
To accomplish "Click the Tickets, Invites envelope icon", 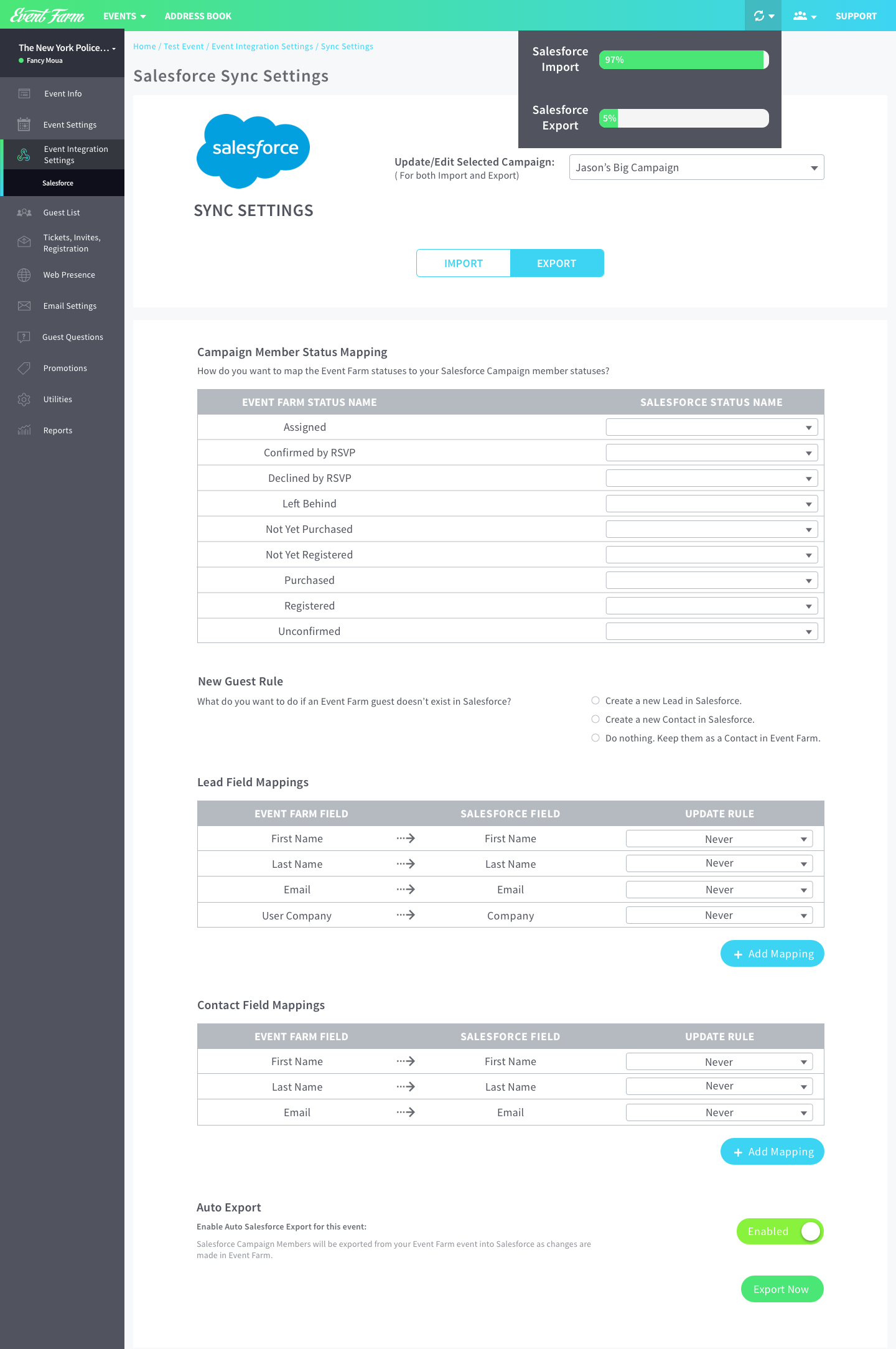I will [24, 242].
